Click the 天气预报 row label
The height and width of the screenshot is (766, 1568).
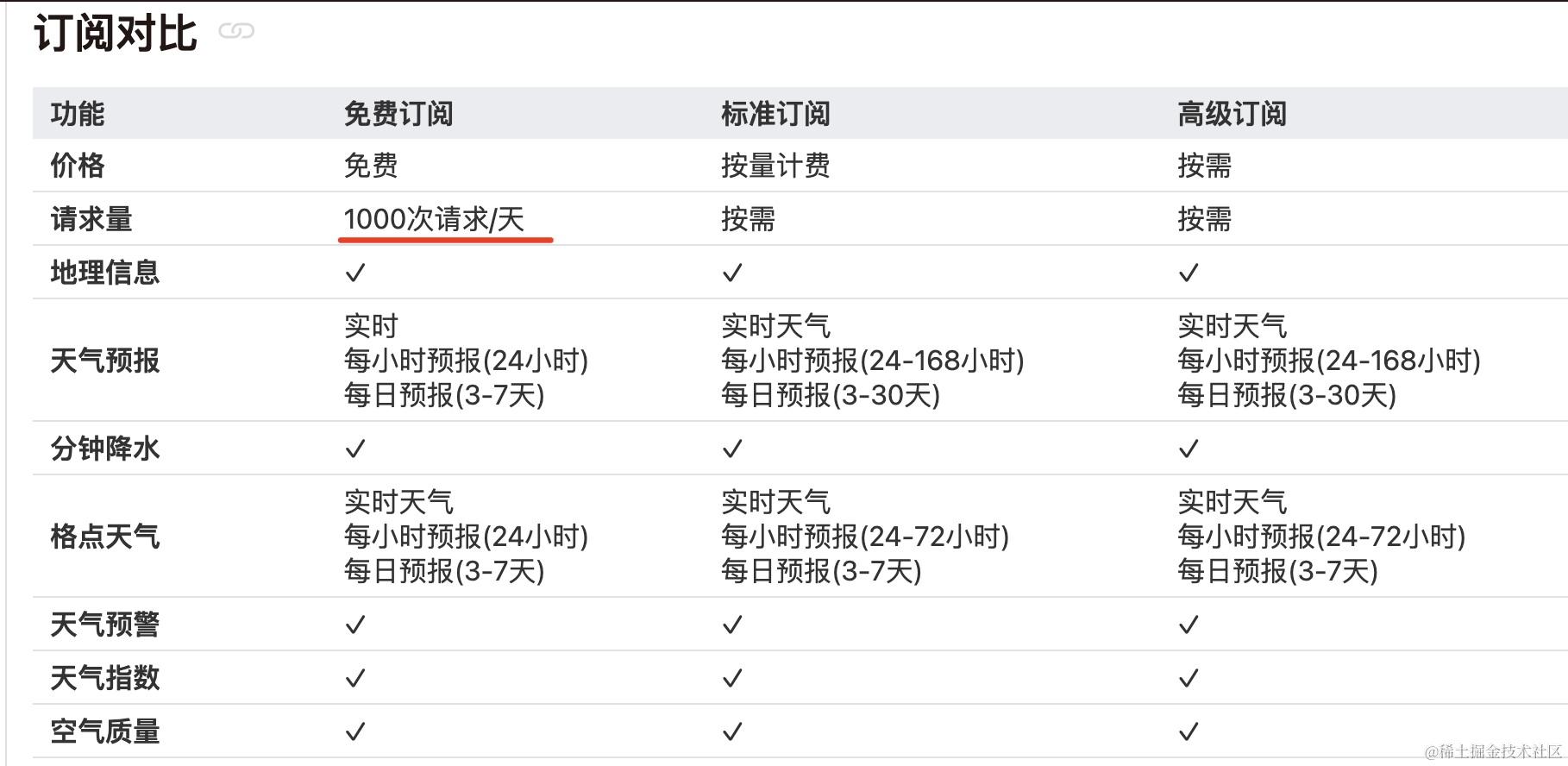(105, 361)
